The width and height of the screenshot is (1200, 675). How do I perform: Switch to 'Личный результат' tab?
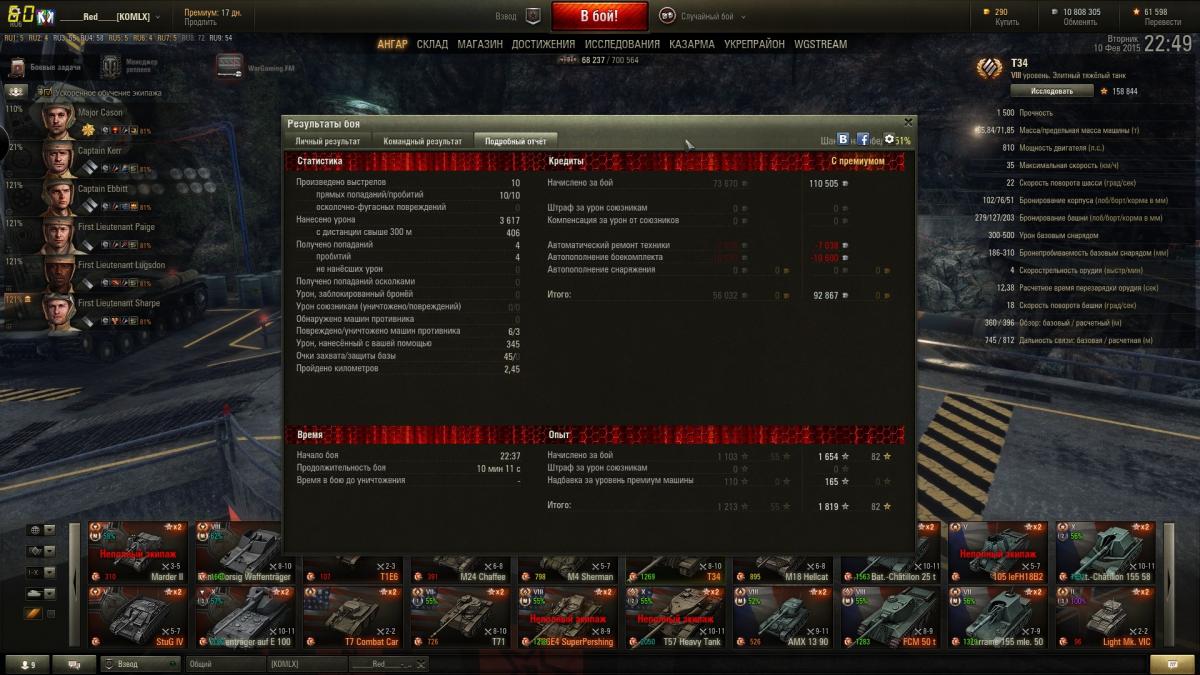327,141
